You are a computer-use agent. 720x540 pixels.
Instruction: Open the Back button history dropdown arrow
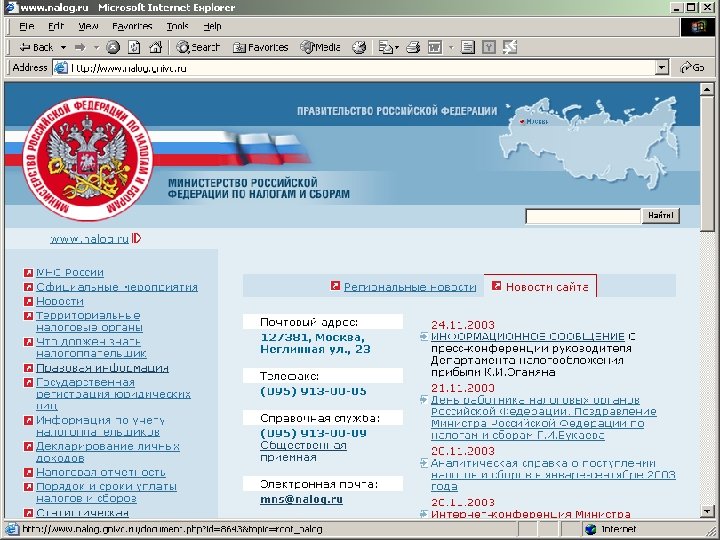[63, 47]
